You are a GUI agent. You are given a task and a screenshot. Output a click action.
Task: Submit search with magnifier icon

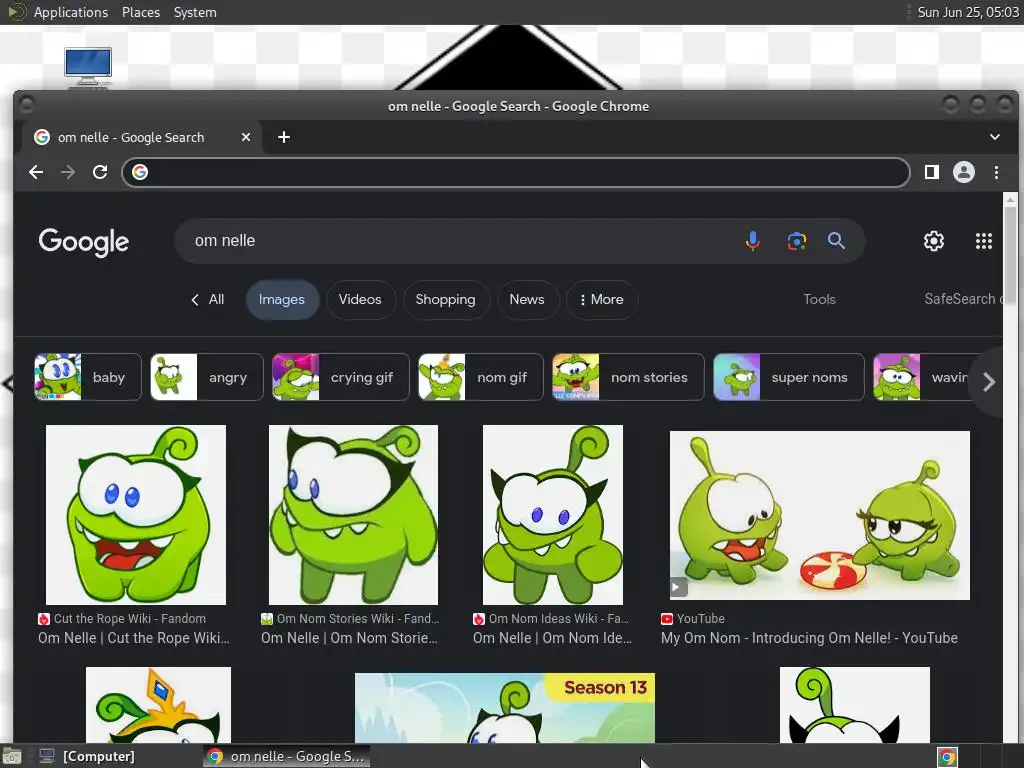point(836,241)
